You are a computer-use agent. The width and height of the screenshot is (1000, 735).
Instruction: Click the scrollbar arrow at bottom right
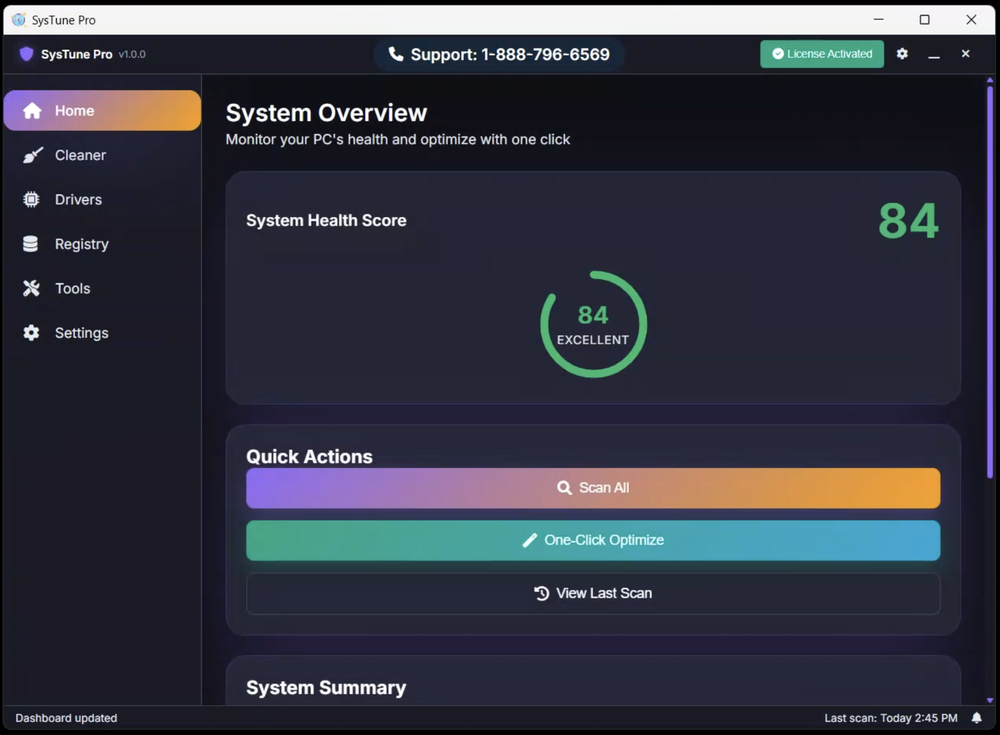coord(991,700)
